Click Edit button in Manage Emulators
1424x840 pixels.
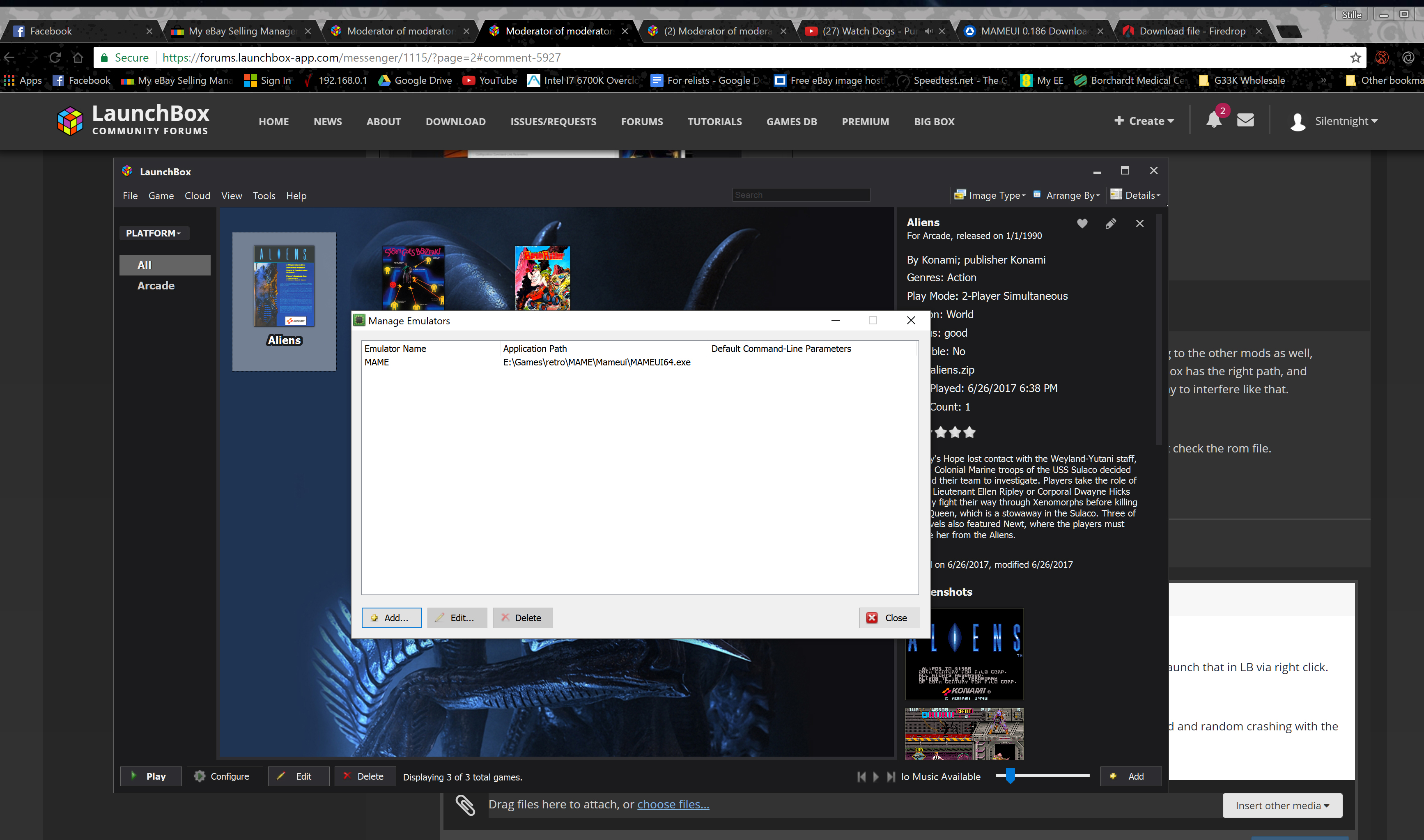[x=457, y=618]
